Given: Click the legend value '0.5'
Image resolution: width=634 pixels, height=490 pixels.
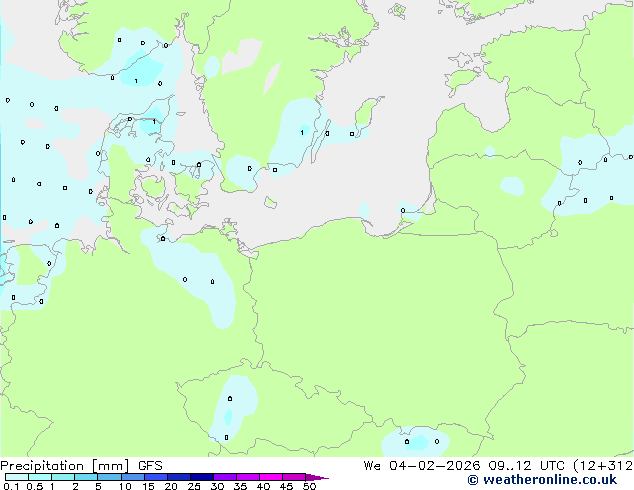Looking at the screenshot, I should click(x=35, y=486).
